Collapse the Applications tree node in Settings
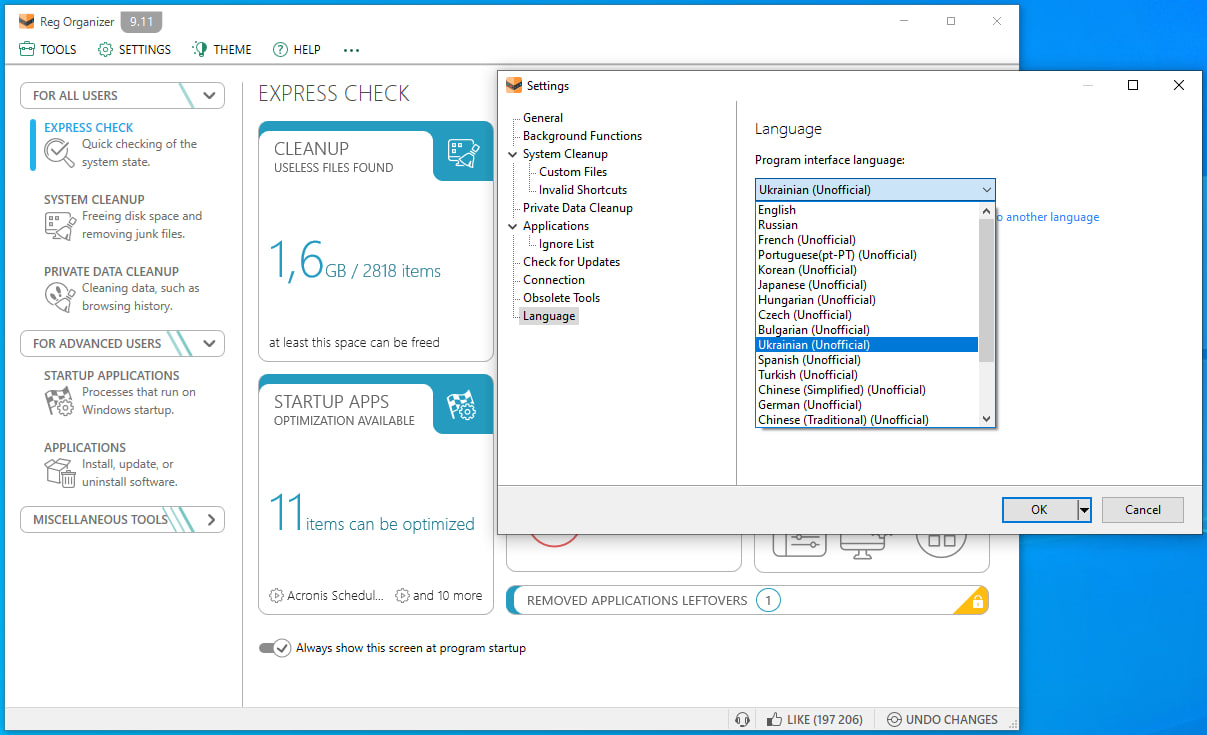Screen dimensions: 1207x735 pos(513,226)
